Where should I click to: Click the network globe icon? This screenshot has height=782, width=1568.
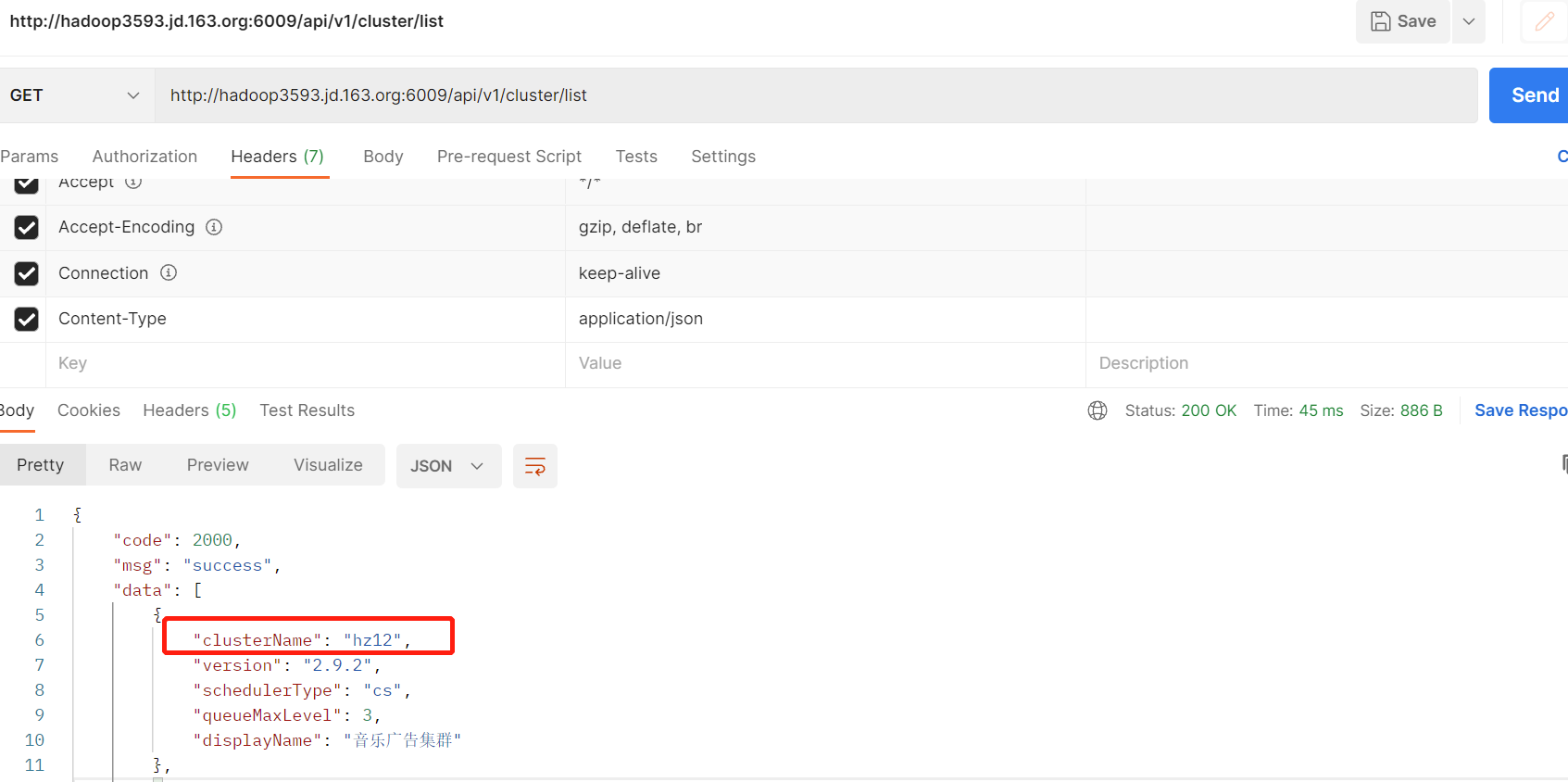(x=1098, y=410)
